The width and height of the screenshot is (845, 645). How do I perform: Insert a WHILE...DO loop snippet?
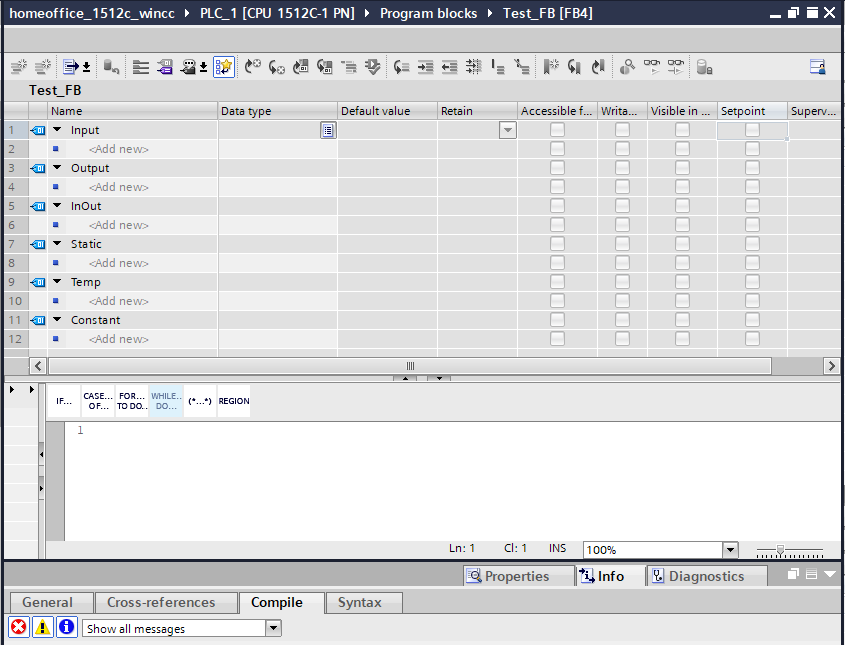coord(165,400)
